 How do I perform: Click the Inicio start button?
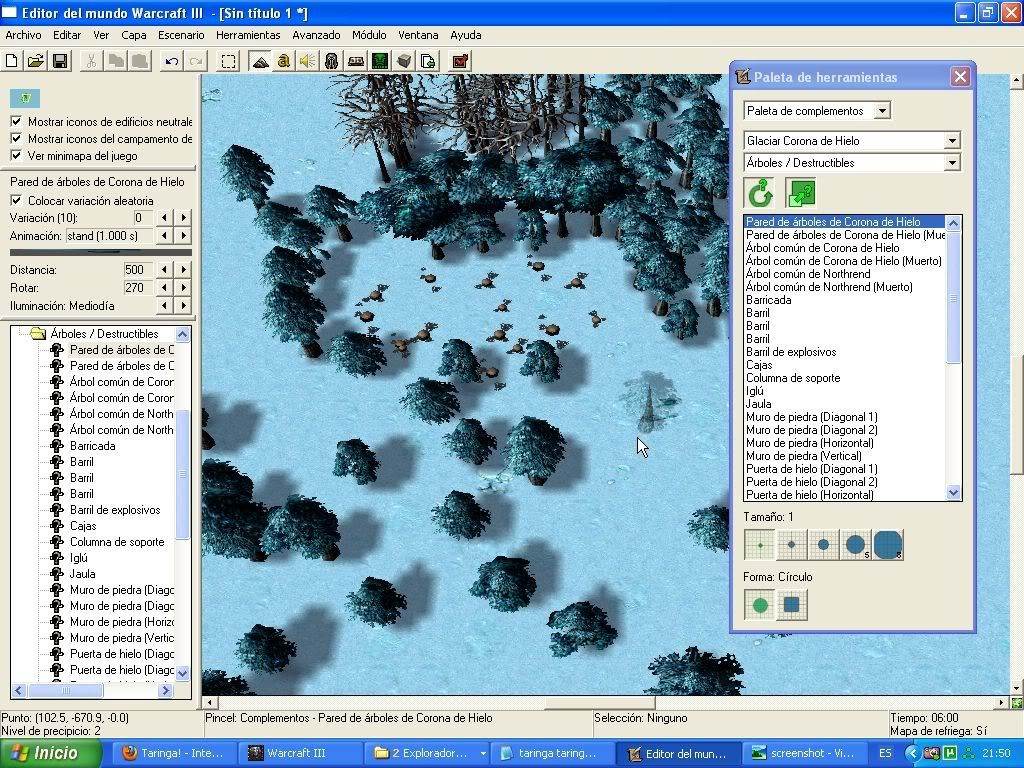[50, 754]
